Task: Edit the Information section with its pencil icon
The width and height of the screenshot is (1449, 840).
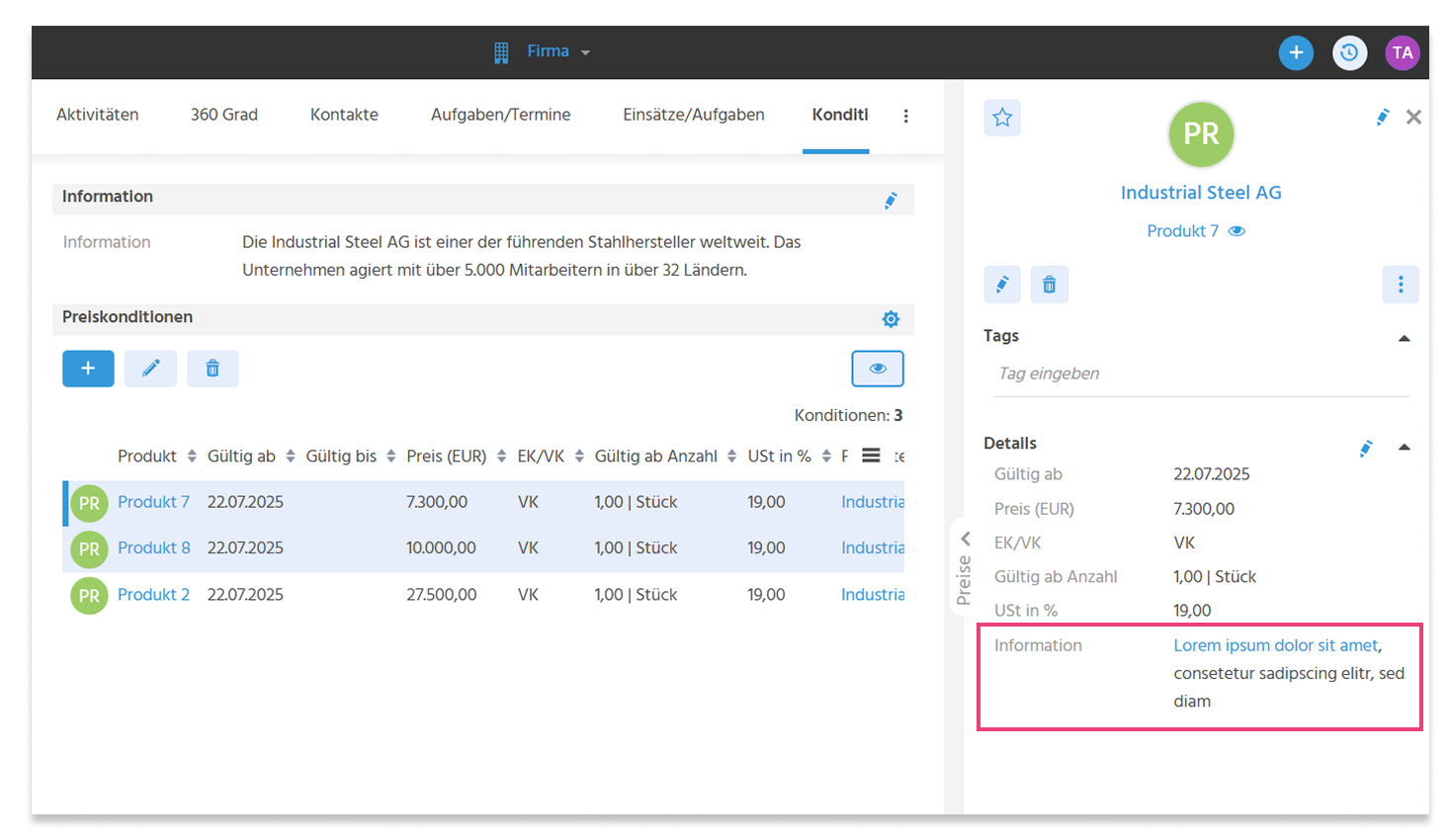Action: click(891, 201)
